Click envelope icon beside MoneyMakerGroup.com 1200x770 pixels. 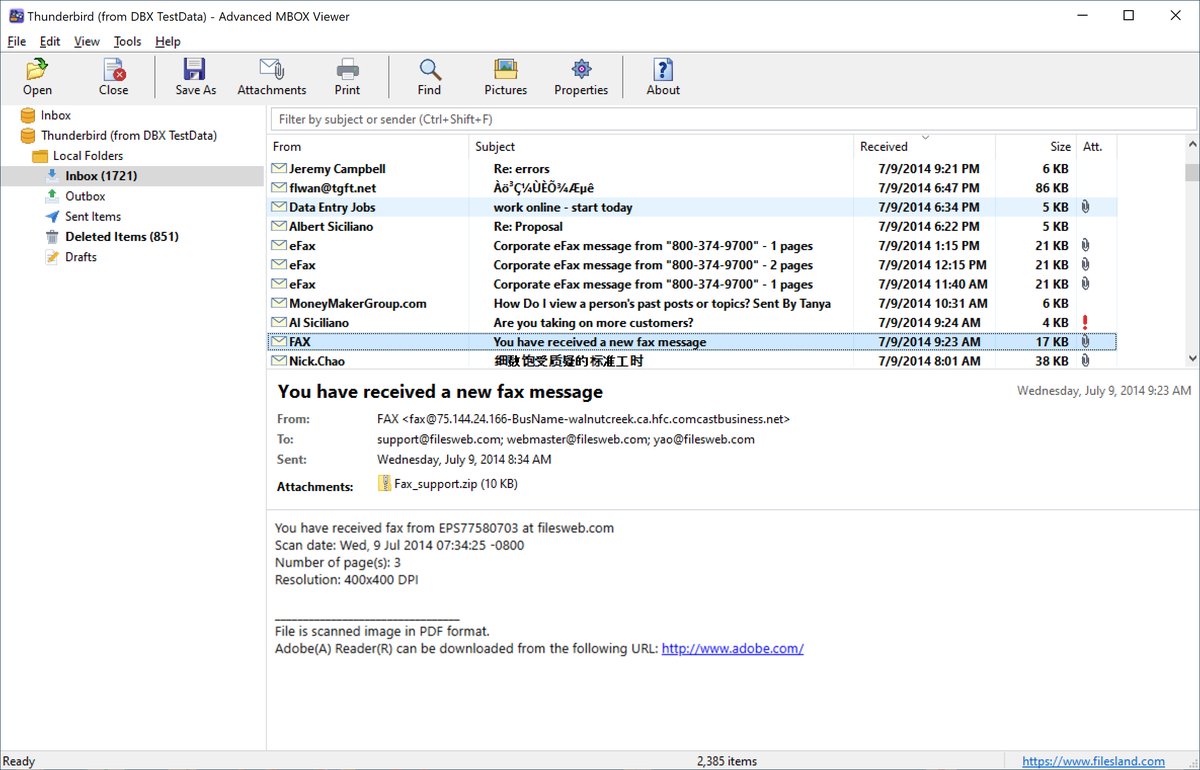279,303
